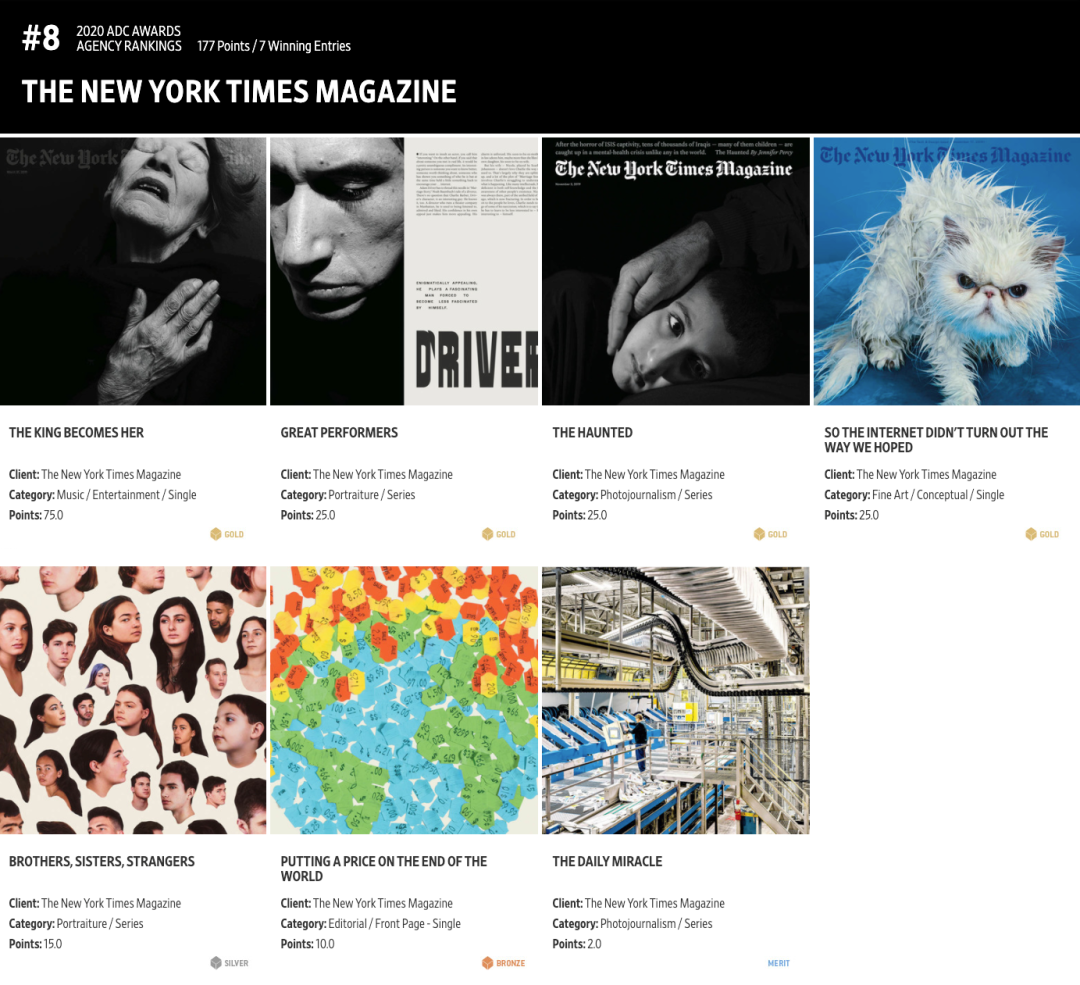Open The King Becomes Her cover thumbnail
This screenshot has height=985, width=1080.
click(x=133, y=271)
